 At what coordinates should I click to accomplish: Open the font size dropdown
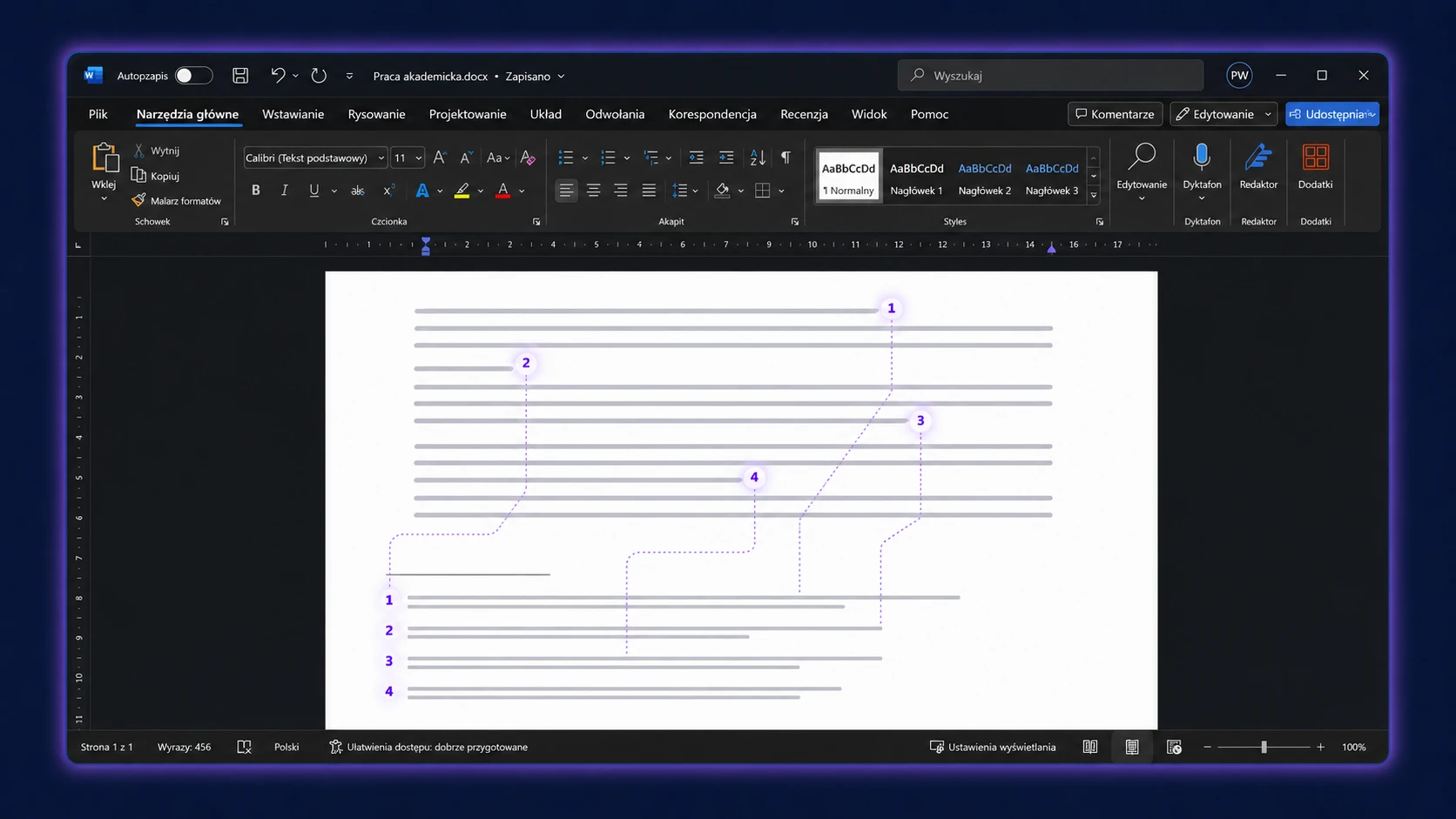coord(419,158)
